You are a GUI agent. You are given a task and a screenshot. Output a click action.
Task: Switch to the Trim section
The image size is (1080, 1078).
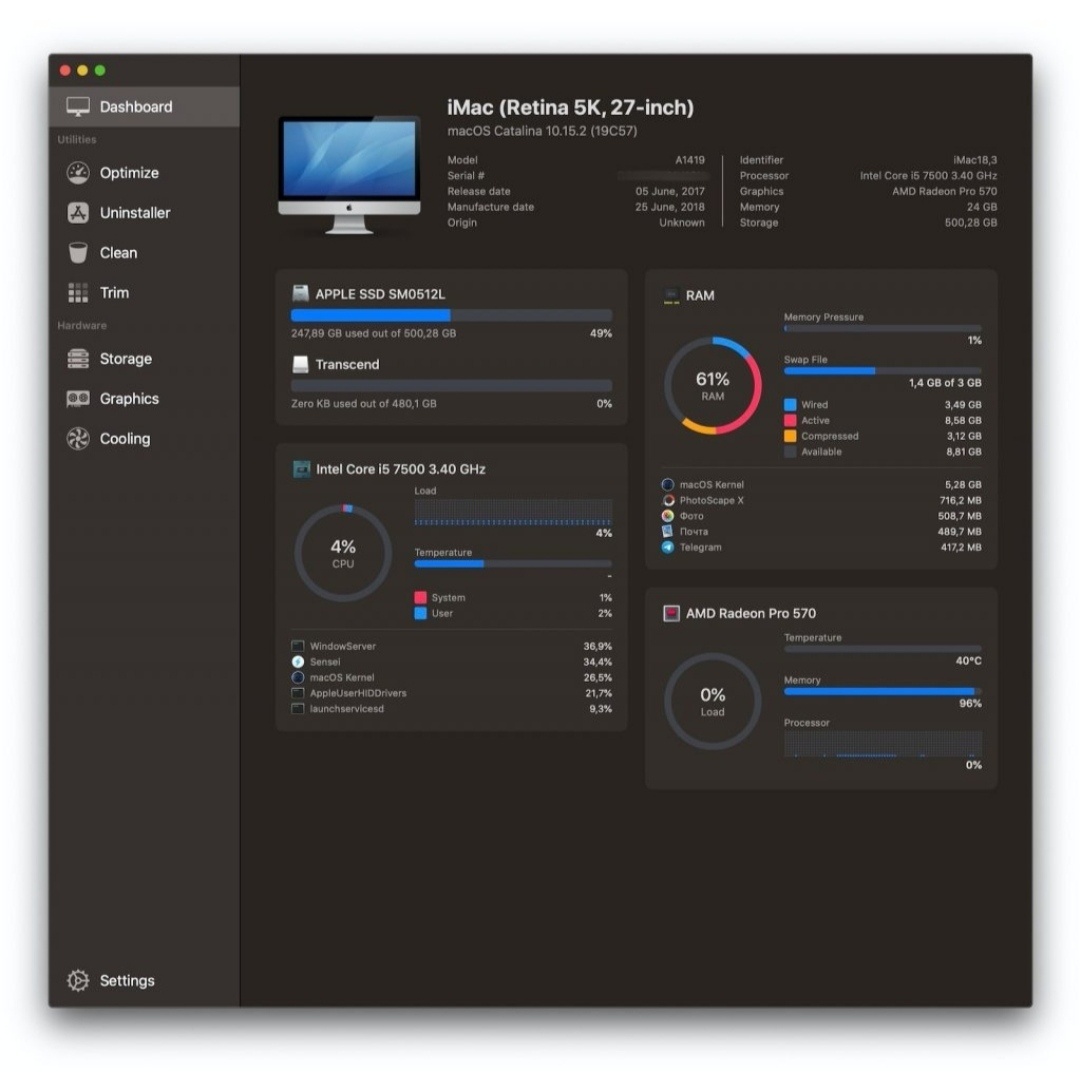point(144,293)
